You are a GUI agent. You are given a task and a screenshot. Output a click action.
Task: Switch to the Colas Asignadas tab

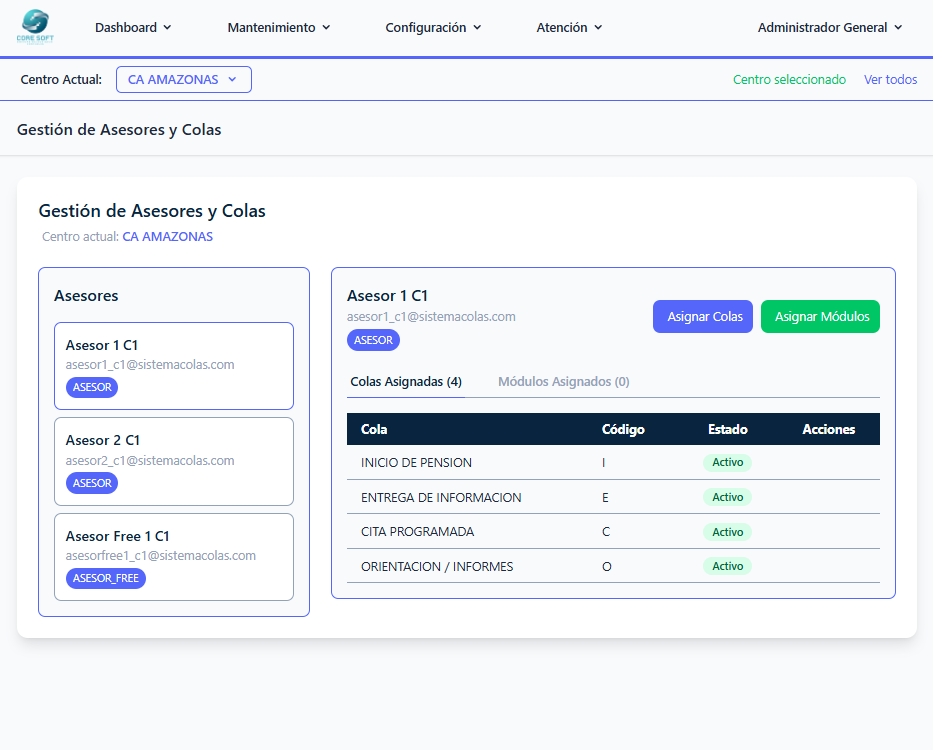(x=406, y=382)
